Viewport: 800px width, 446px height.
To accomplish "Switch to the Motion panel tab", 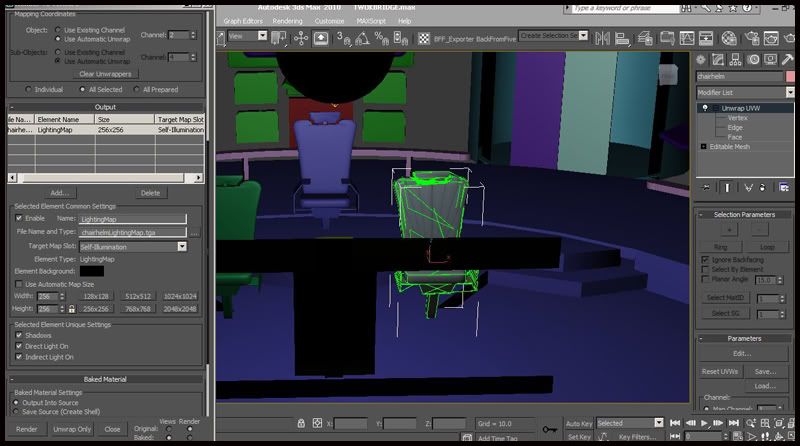I will pos(753,60).
